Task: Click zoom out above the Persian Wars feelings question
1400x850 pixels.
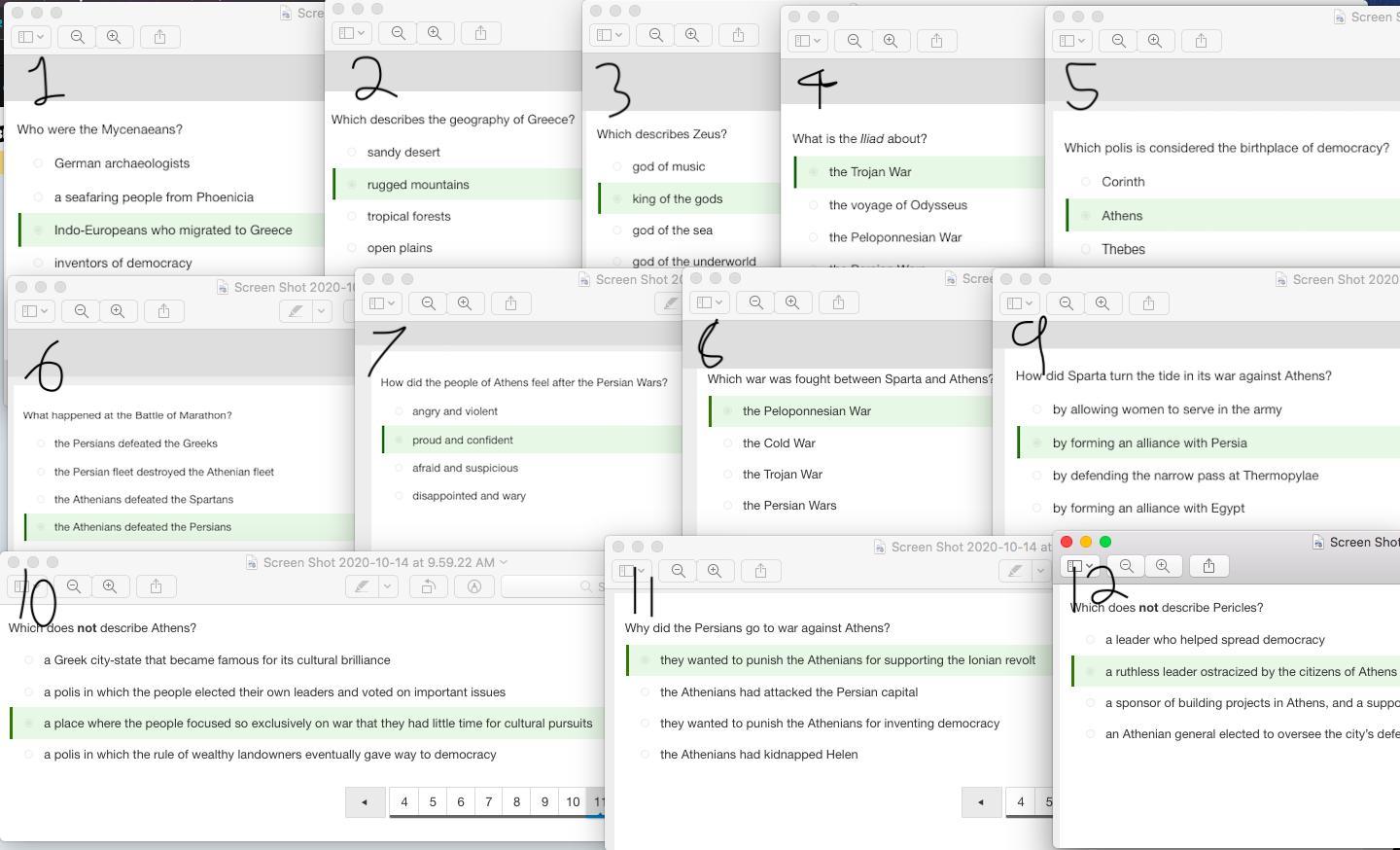Action: point(429,303)
